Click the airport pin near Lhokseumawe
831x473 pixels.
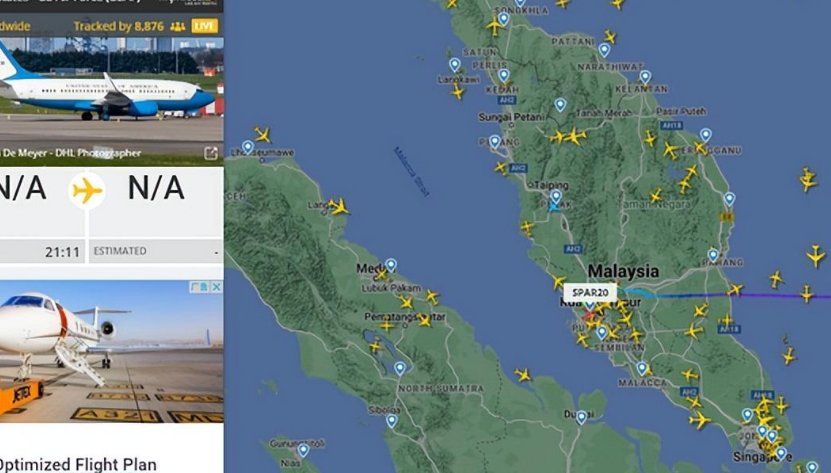[247, 147]
